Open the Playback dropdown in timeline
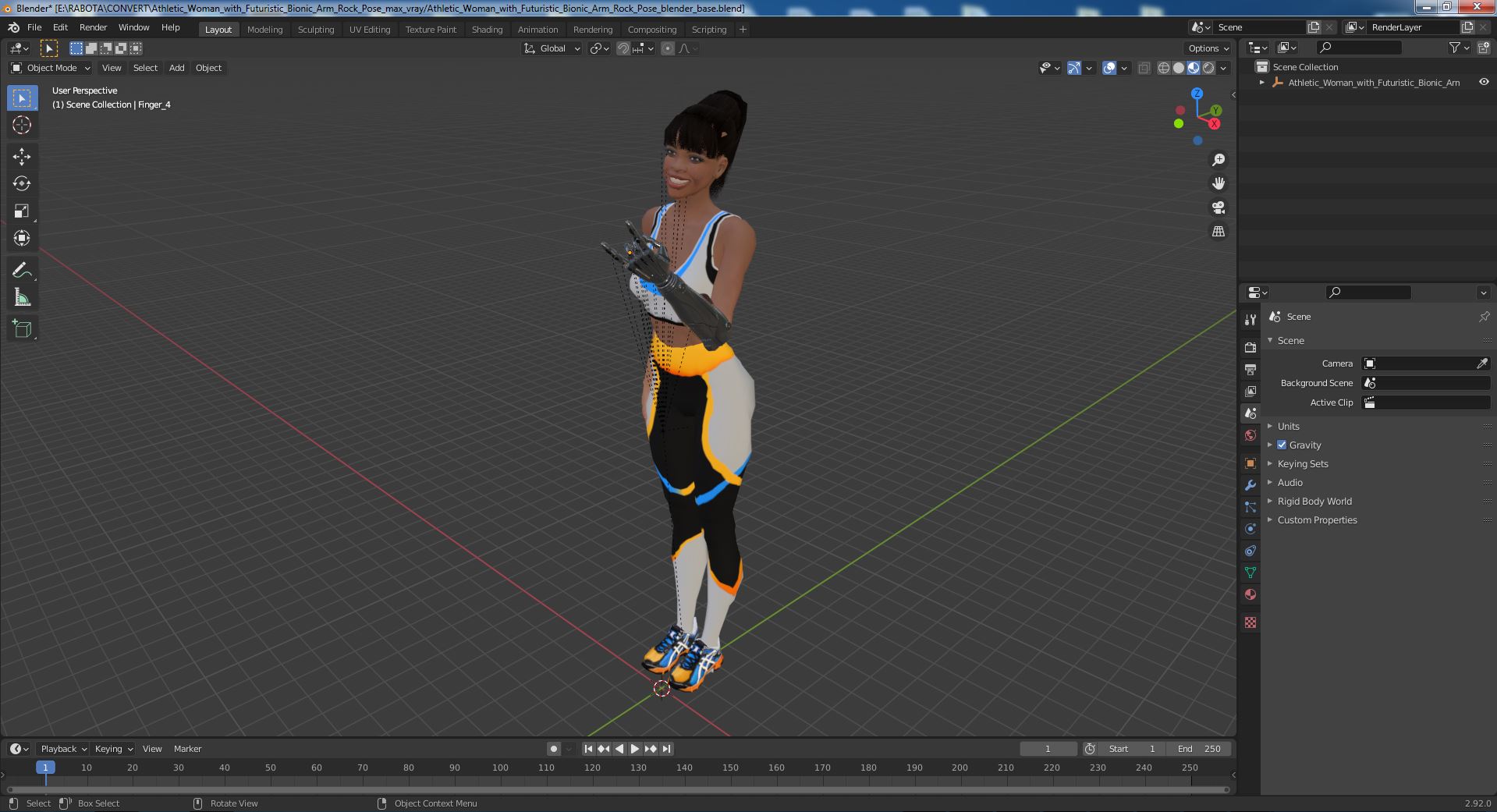Image resolution: width=1497 pixels, height=812 pixels. click(x=62, y=749)
